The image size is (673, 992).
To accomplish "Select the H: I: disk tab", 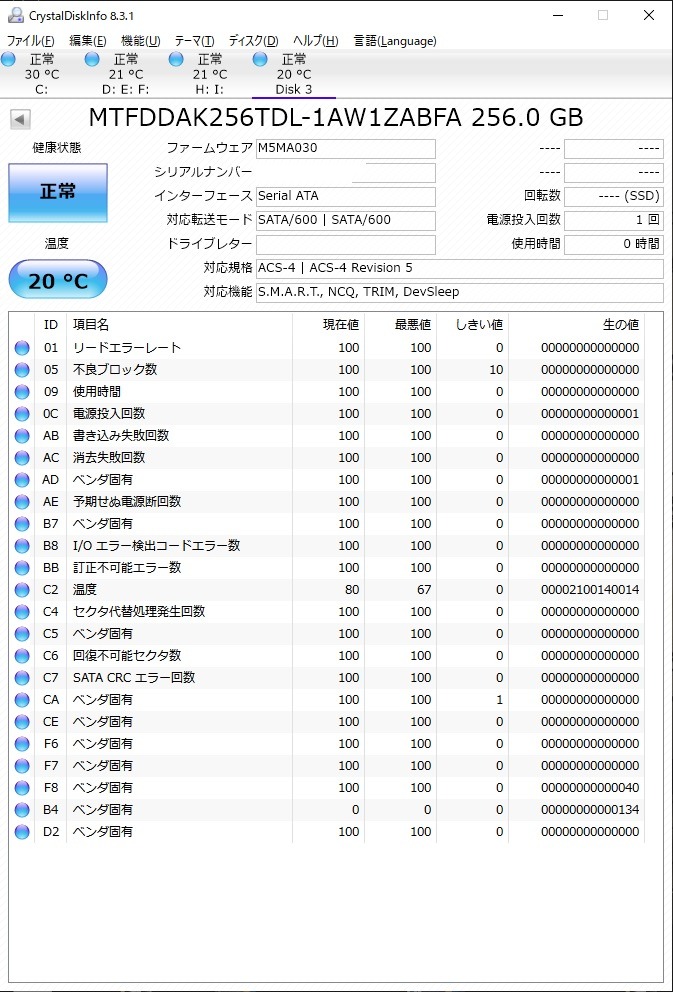I will [x=210, y=74].
